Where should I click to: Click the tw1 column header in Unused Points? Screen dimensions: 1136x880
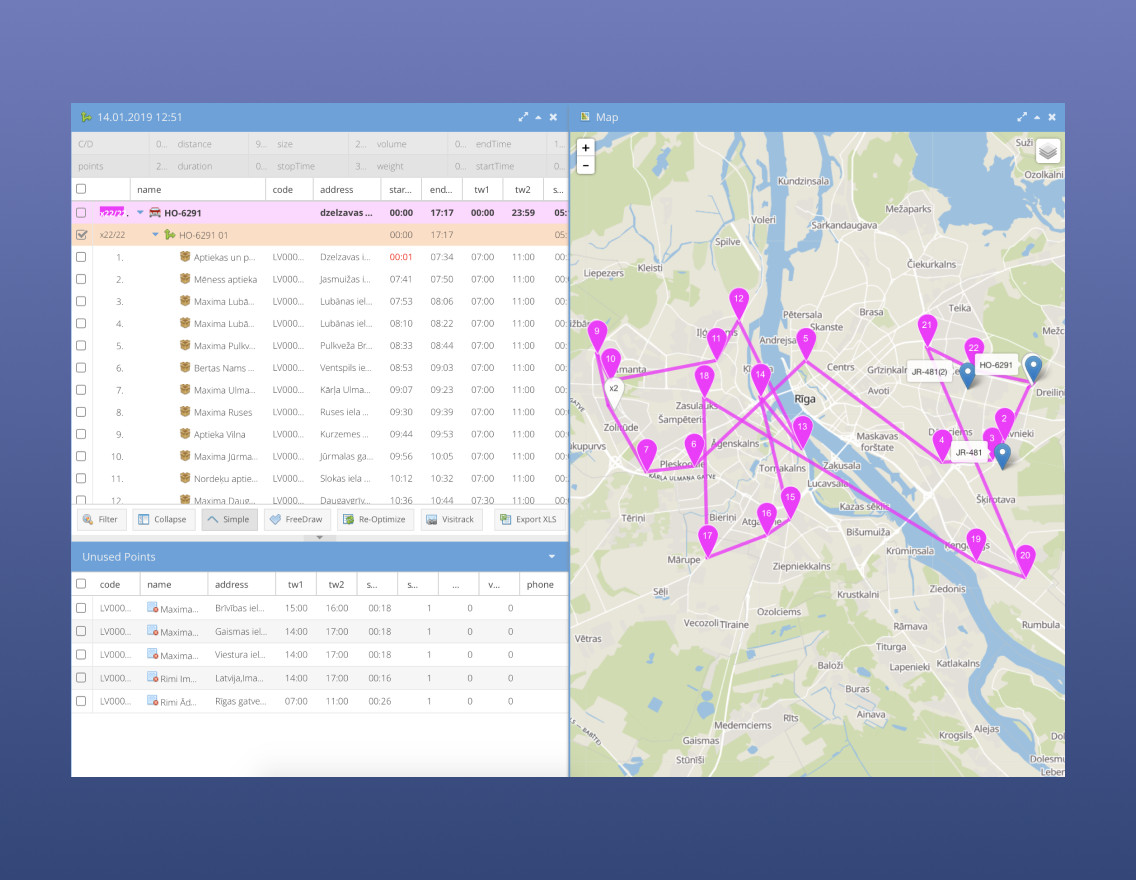pos(295,584)
